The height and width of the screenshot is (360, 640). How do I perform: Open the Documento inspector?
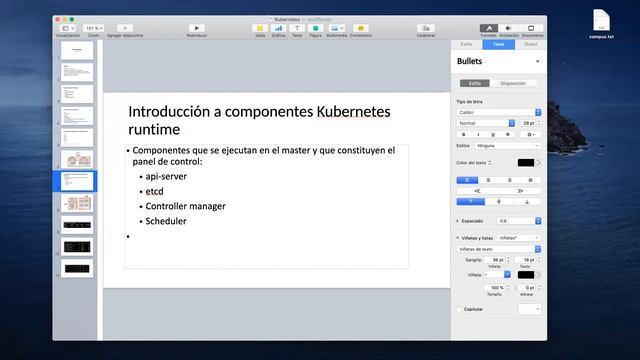(x=531, y=28)
